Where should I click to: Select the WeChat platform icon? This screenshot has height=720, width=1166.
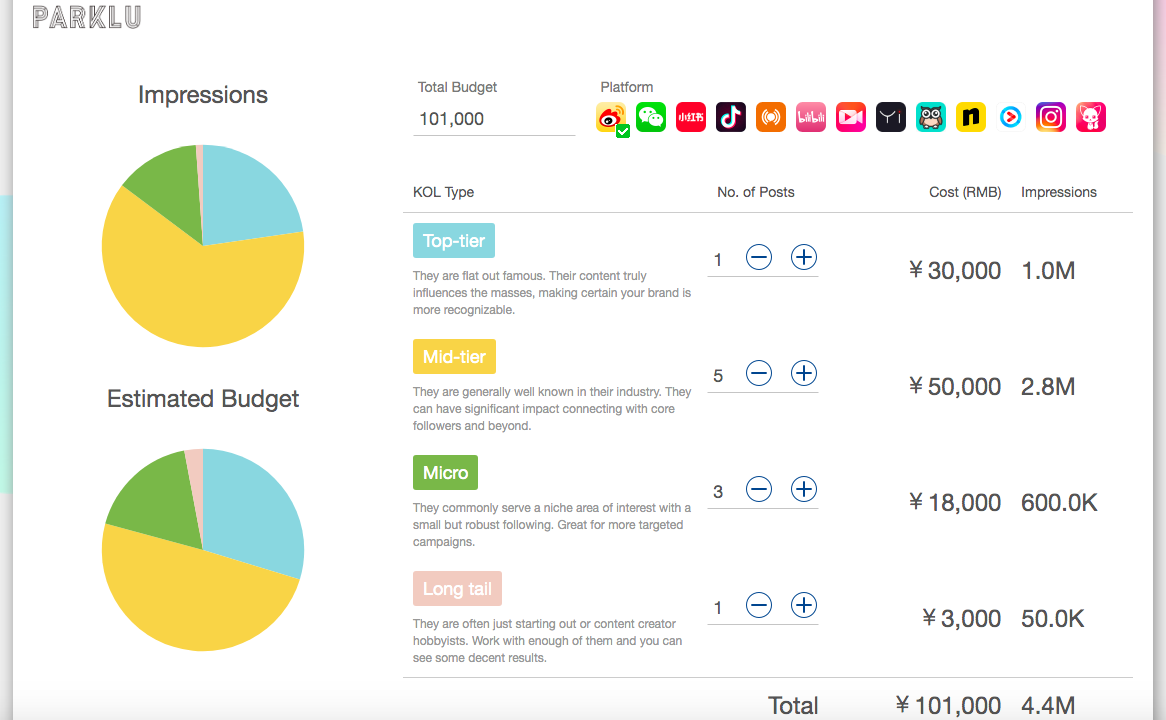click(x=651, y=117)
